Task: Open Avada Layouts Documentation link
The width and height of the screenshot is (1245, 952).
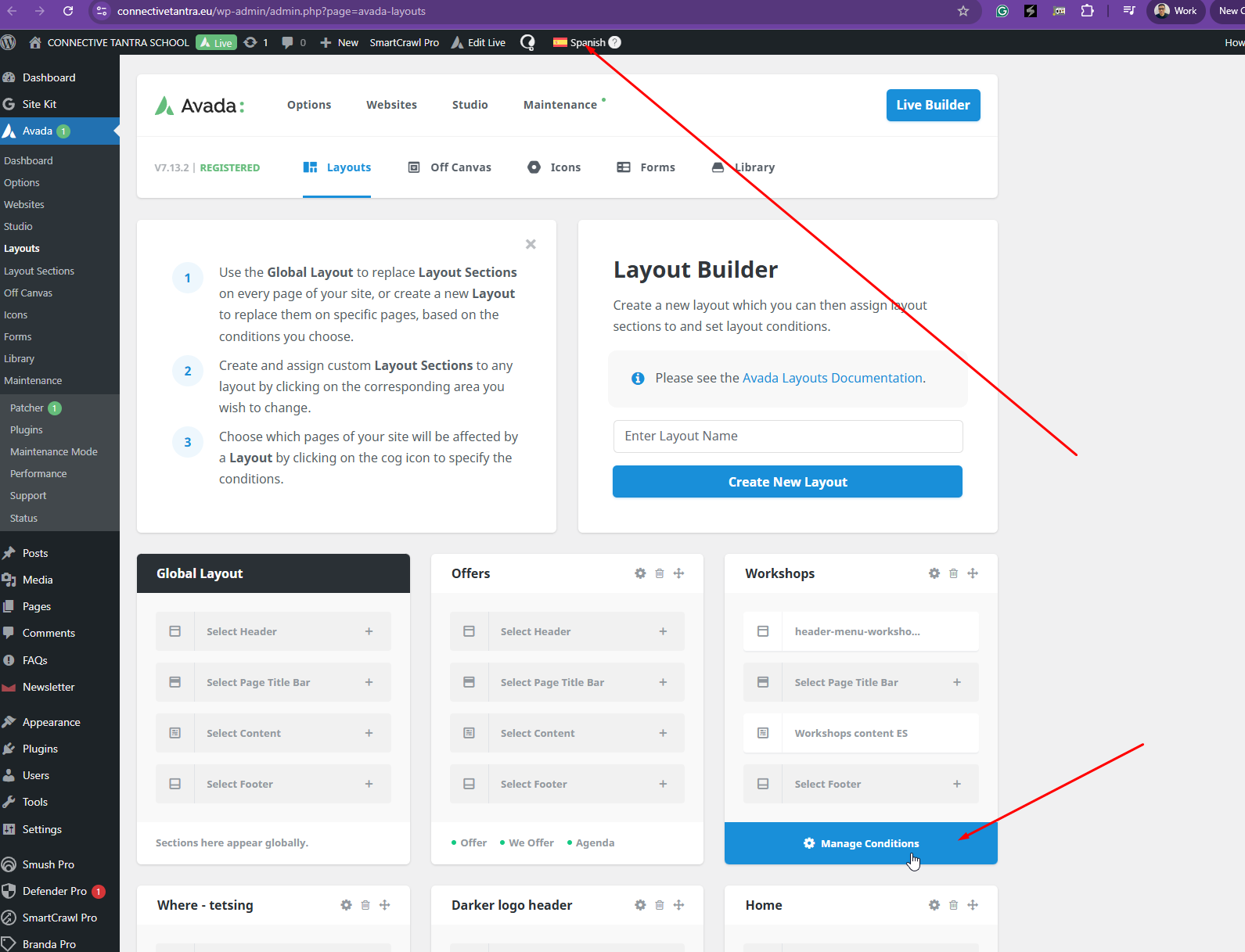Action: [833, 378]
